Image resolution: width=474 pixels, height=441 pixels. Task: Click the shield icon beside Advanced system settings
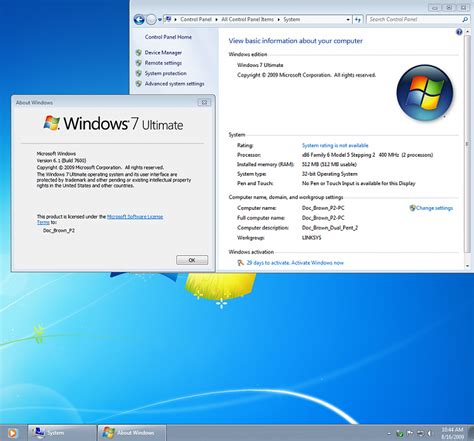(139, 84)
